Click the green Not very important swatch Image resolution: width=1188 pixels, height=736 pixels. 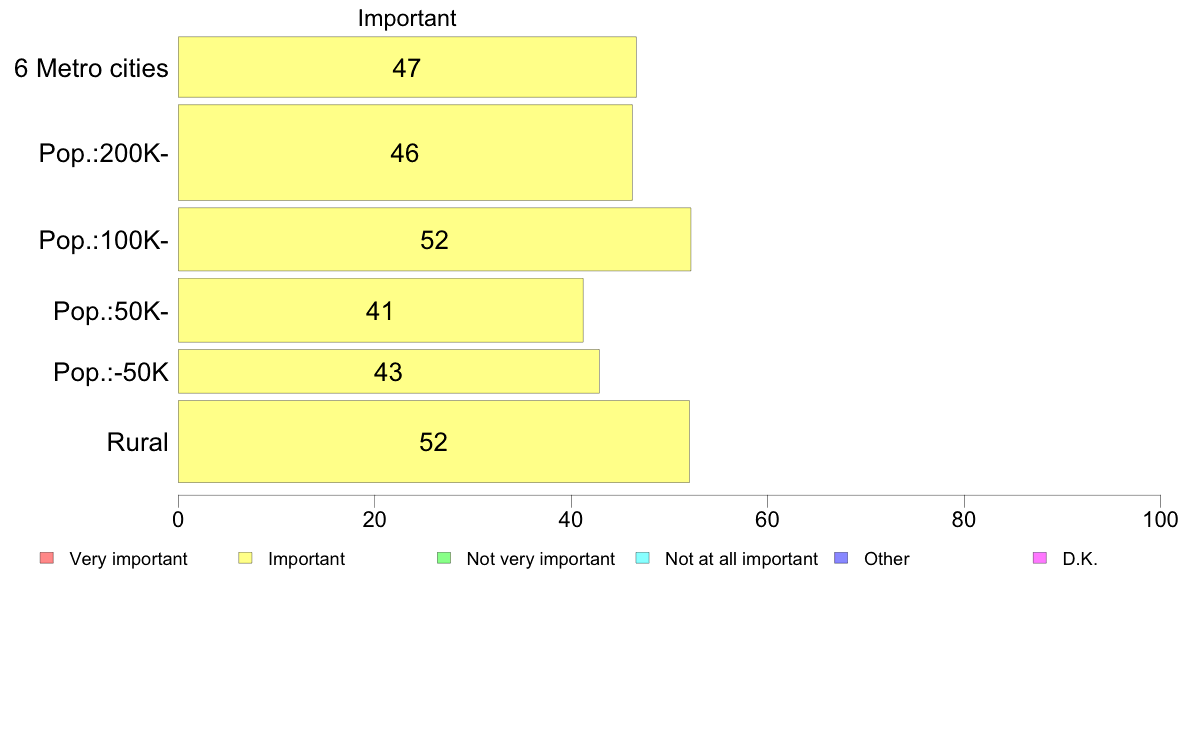[x=444, y=559]
